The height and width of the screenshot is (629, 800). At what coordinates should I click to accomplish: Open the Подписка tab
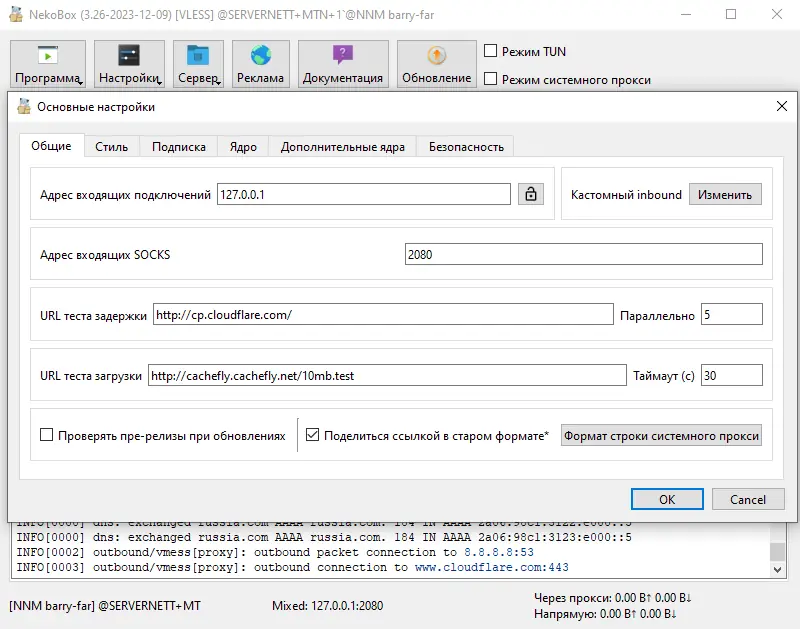point(179,147)
